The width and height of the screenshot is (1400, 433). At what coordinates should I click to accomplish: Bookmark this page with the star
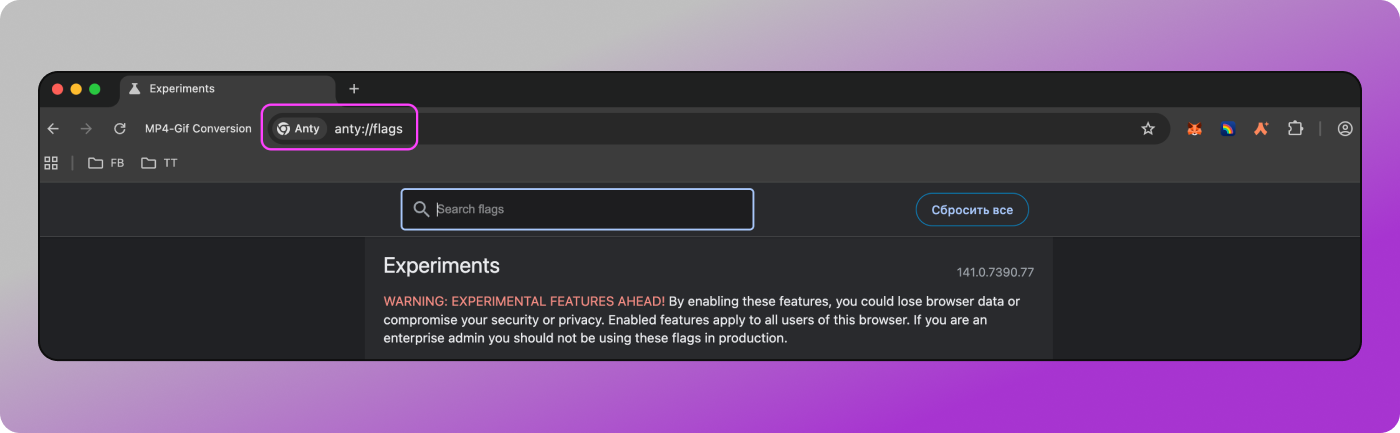[x=1148, y=129]
